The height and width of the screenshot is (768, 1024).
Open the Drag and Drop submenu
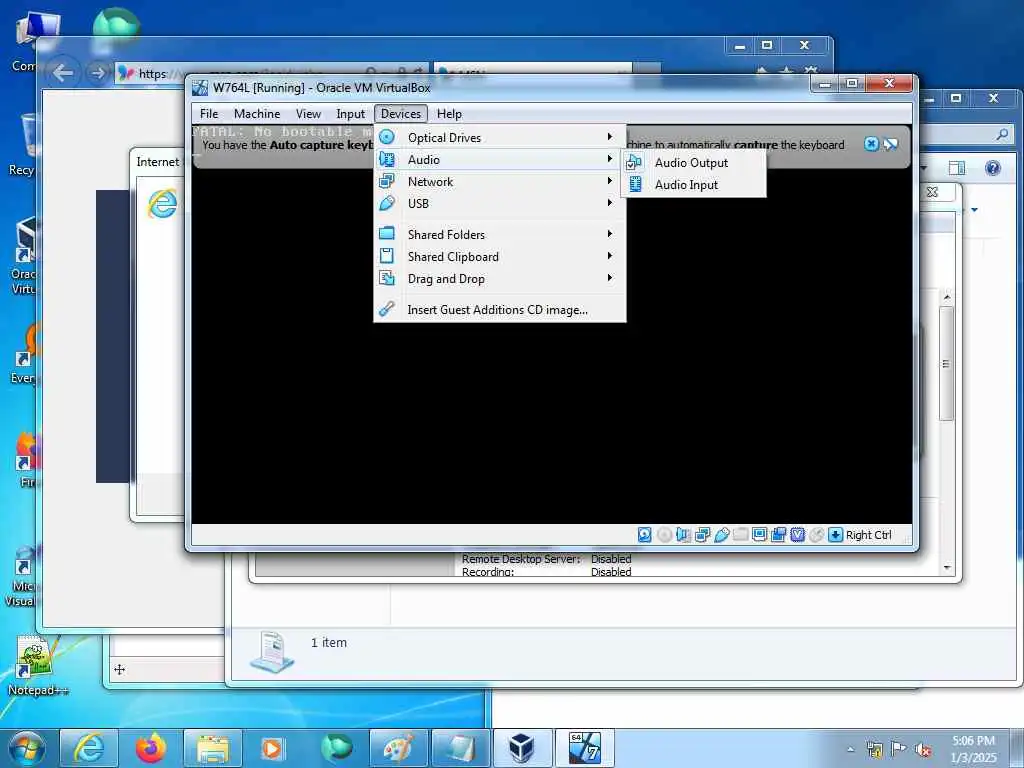[500, 279]
